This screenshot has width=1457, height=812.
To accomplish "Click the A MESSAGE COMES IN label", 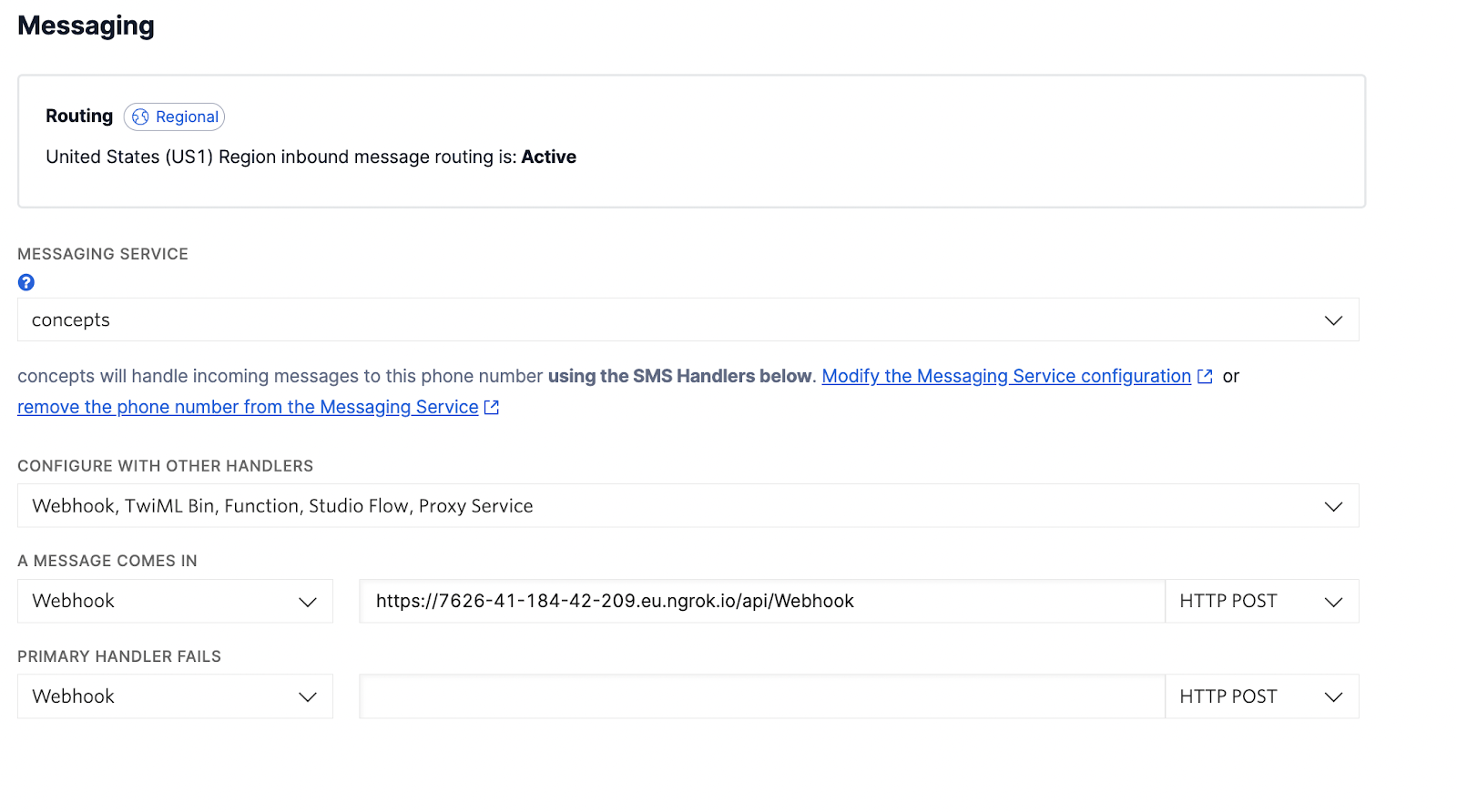I will (107, 561).
